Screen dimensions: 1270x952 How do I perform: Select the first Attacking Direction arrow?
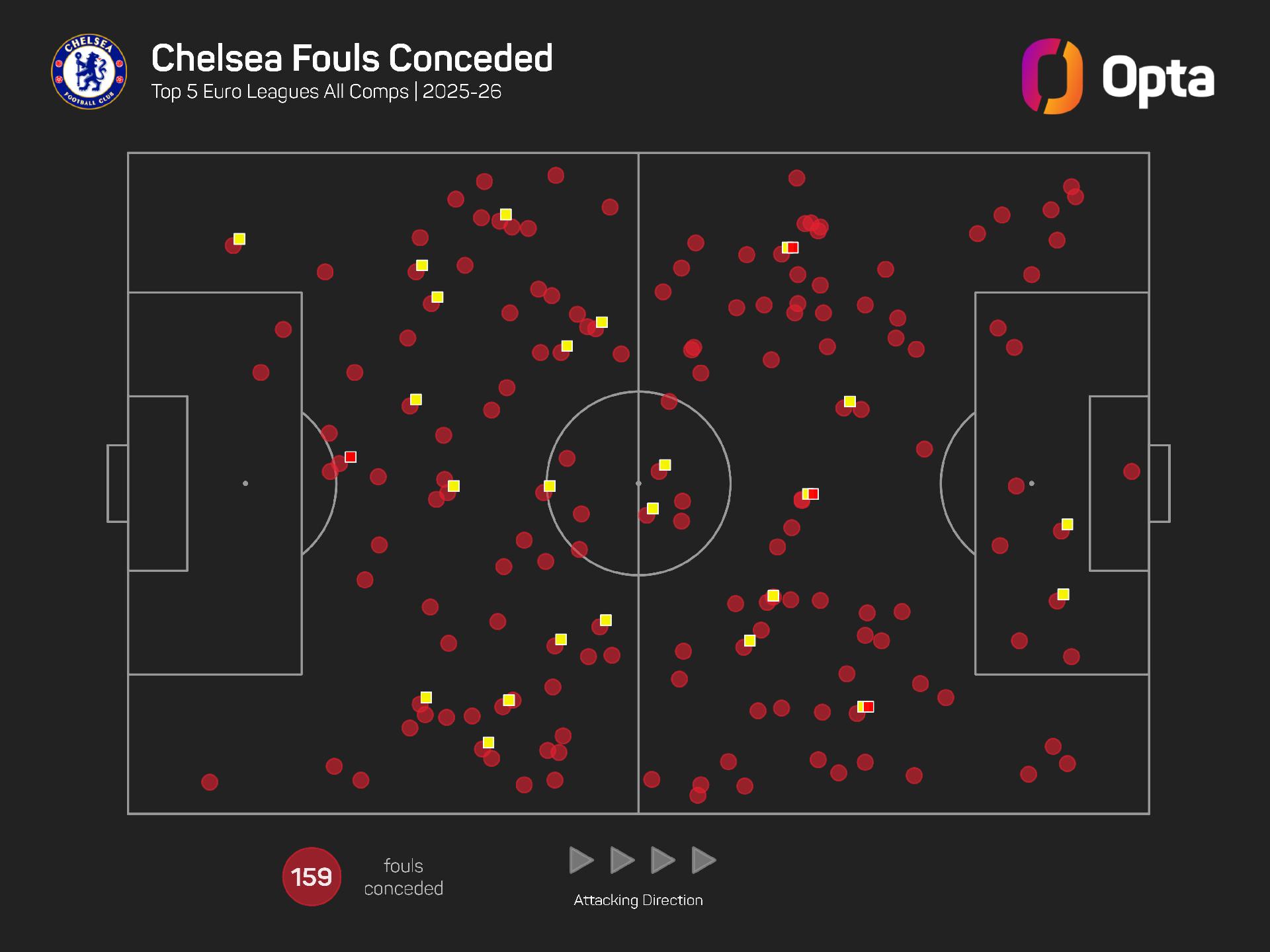[x=581, y=860]
